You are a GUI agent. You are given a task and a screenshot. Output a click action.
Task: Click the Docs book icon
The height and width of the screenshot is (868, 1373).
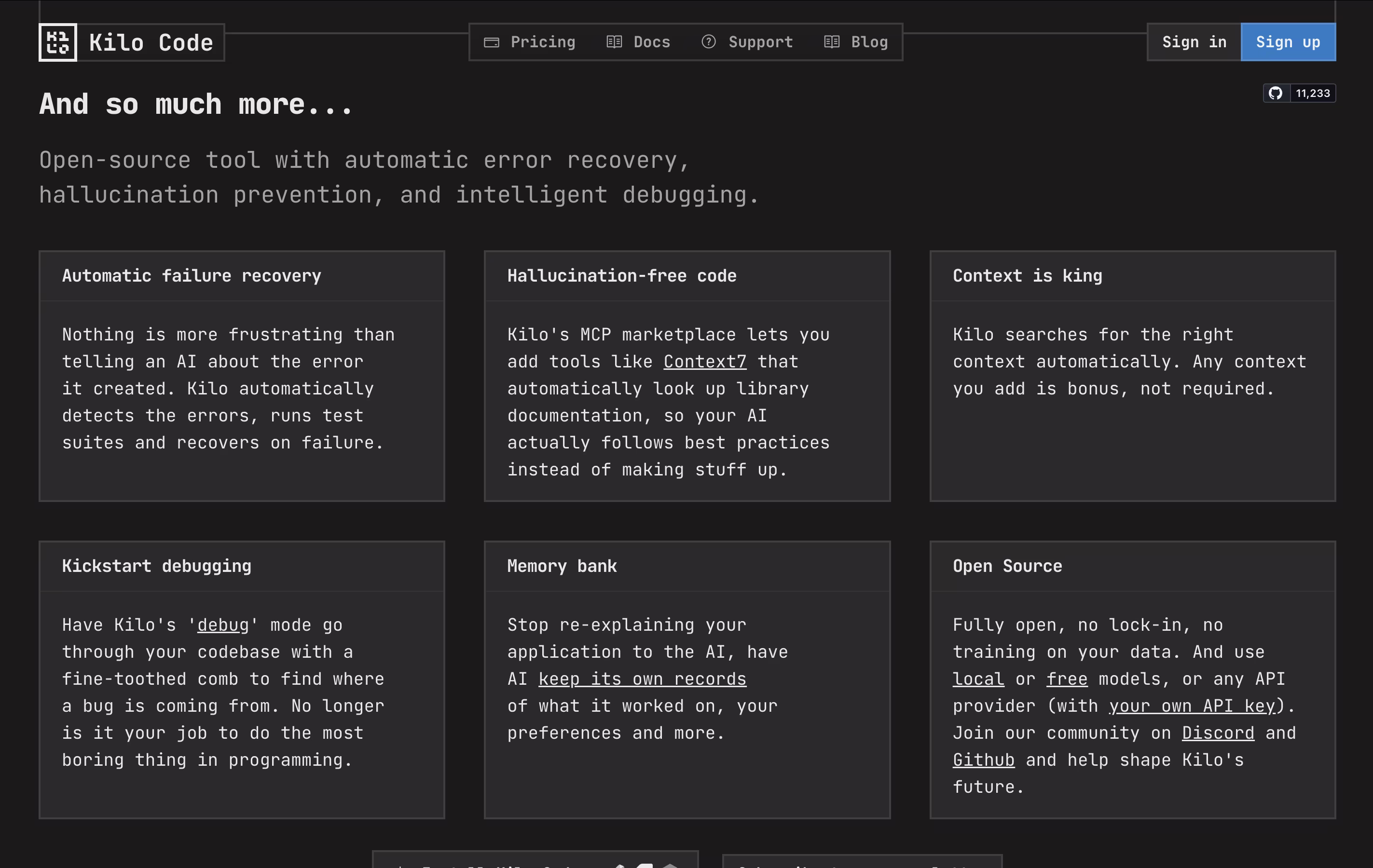(x=614, y=42)
